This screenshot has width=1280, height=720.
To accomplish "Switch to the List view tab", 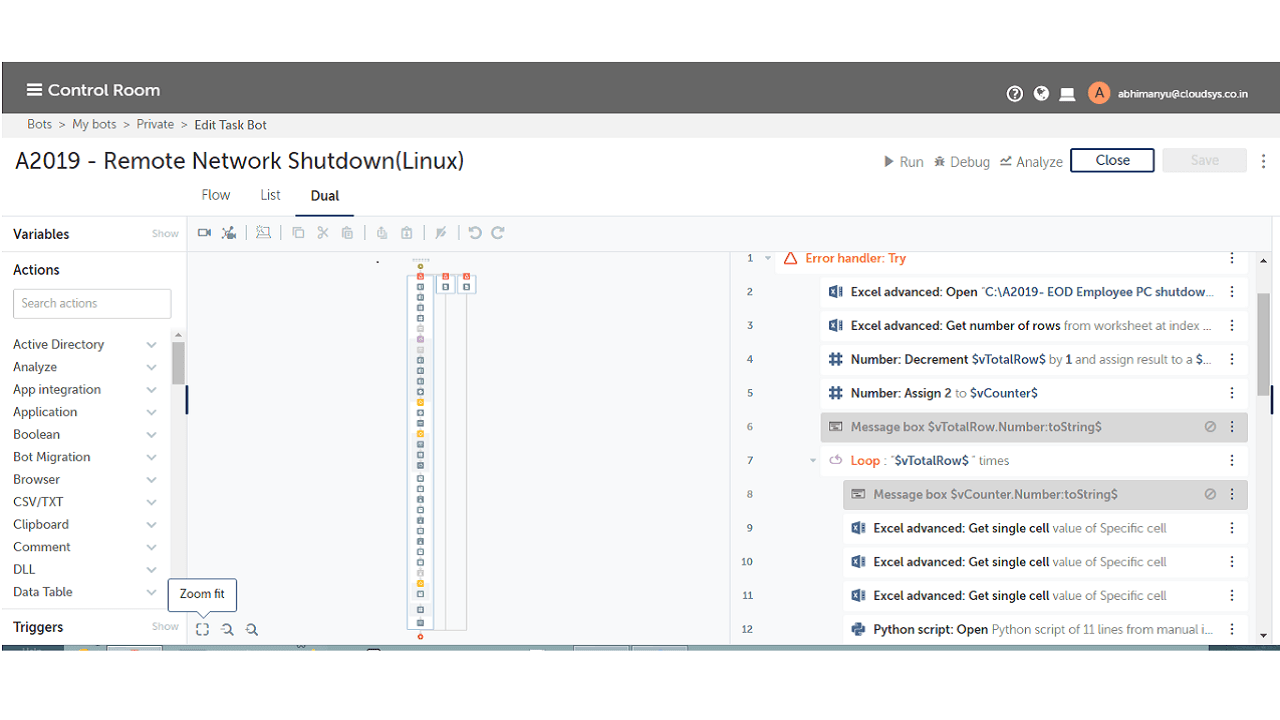I will pyautogui.click(x=270, y=195).
